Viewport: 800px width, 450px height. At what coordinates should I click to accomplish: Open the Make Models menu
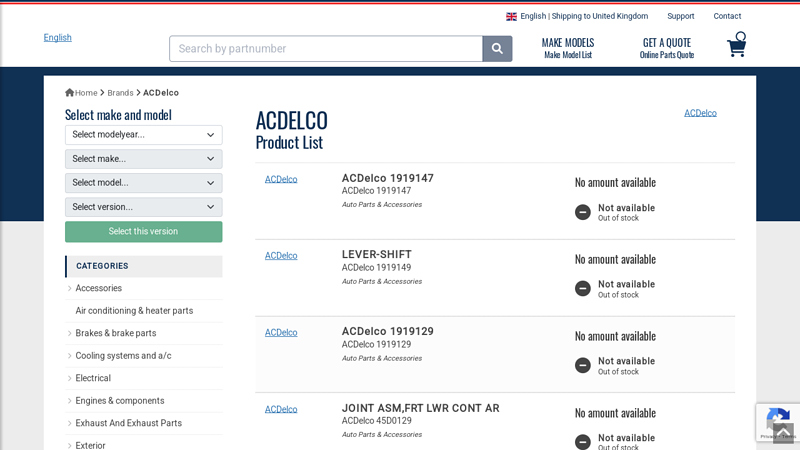tap(568, 48)
